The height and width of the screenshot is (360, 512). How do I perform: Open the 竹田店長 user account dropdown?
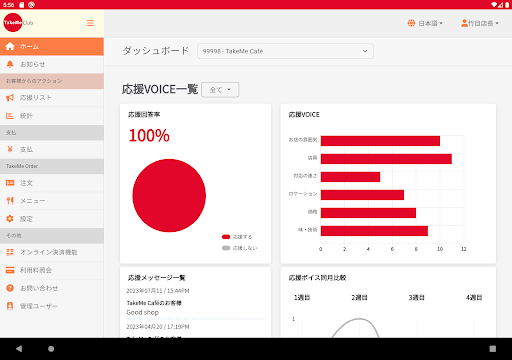pyautogui.click(x=480, y=23)
